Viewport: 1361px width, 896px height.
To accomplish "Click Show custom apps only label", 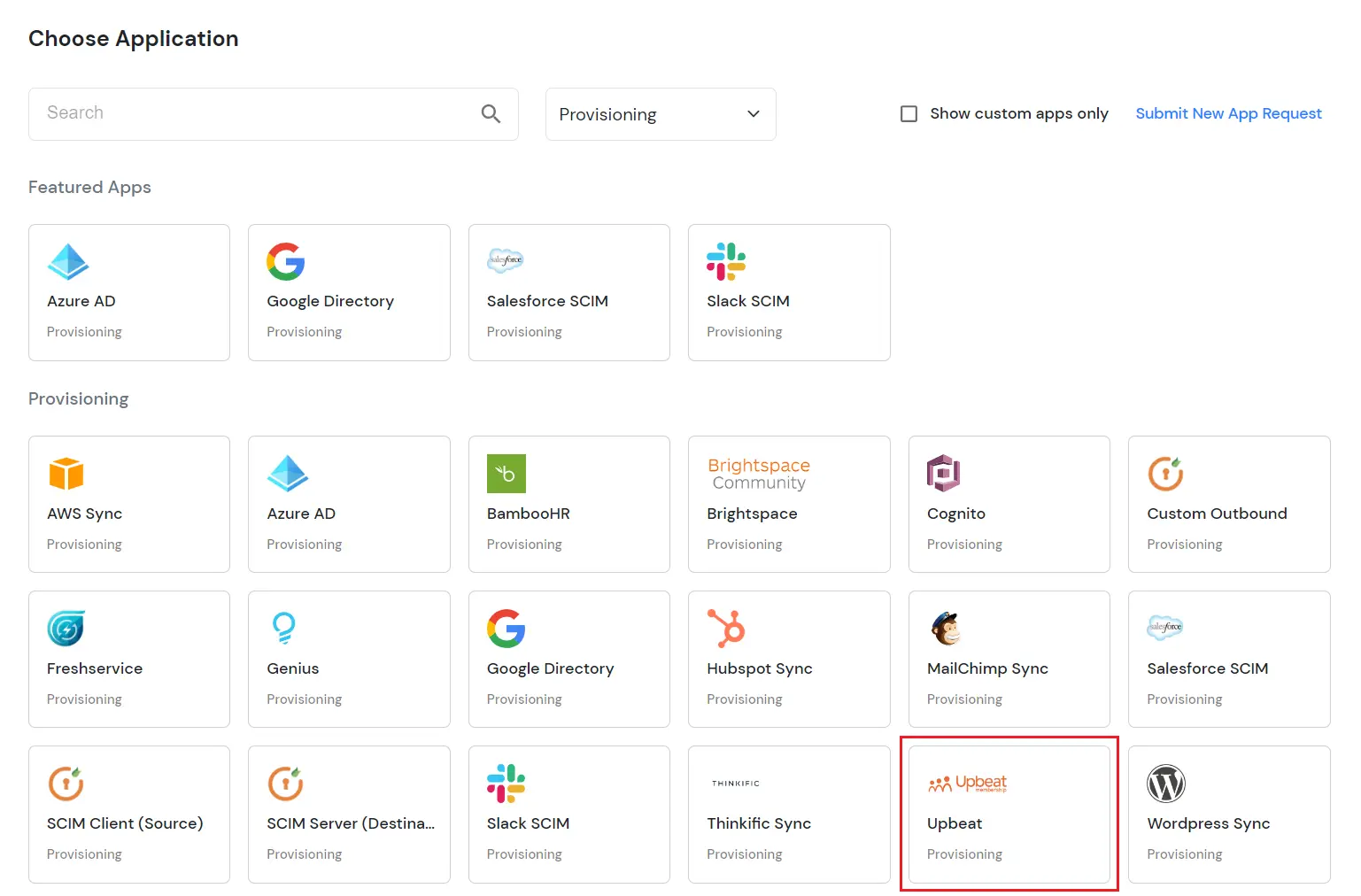I will tap(1019, 113).
